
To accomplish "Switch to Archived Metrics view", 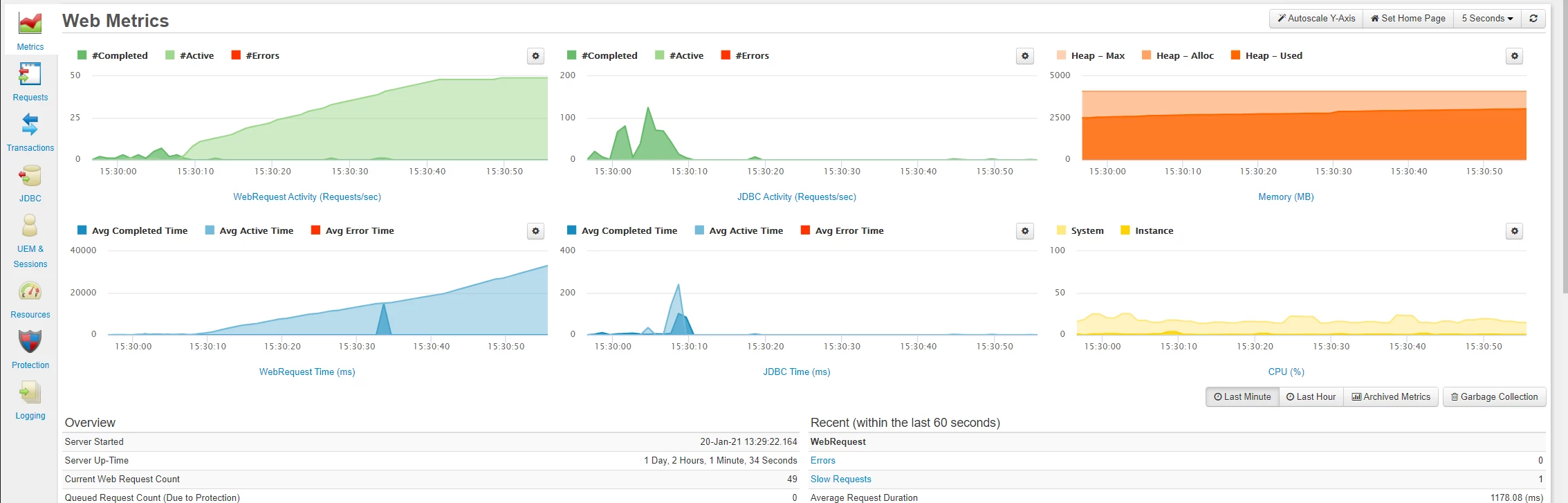I will pyautogui.click(x=1391, y=397).
